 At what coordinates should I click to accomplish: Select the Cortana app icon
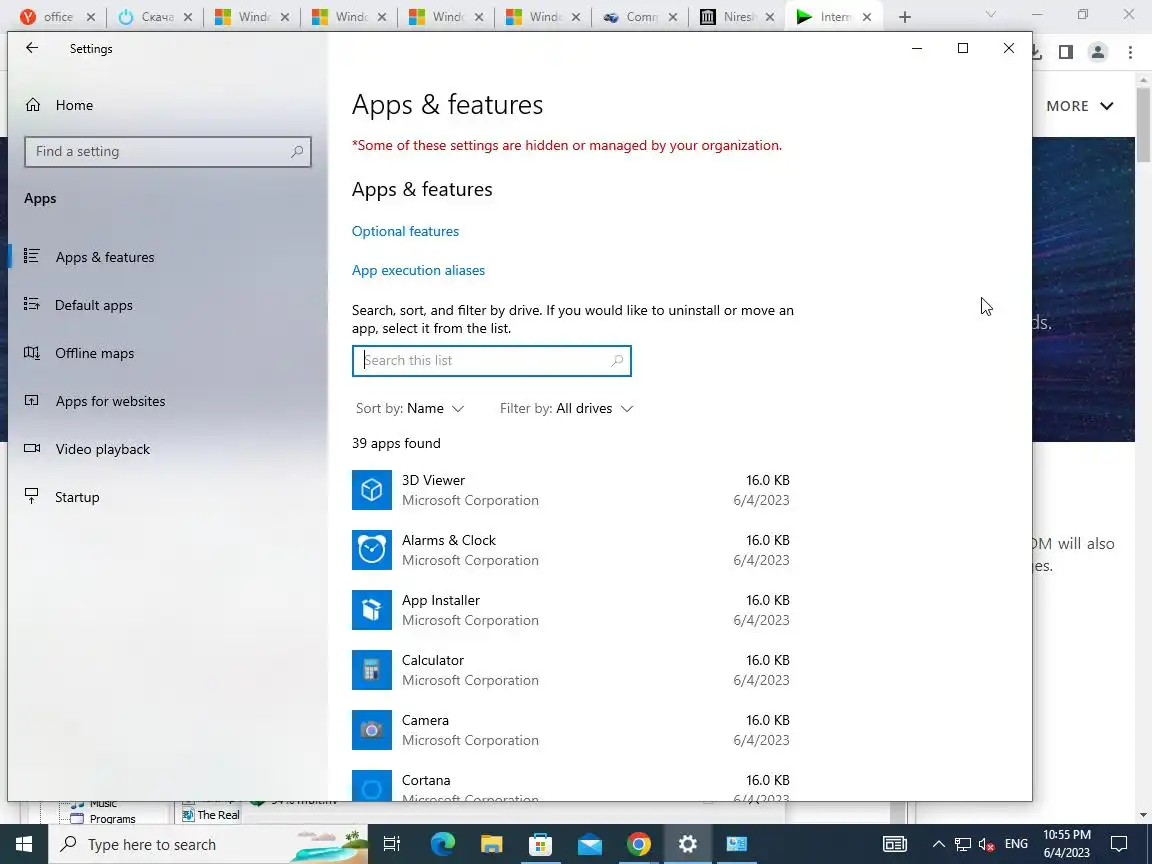(372, 785)
